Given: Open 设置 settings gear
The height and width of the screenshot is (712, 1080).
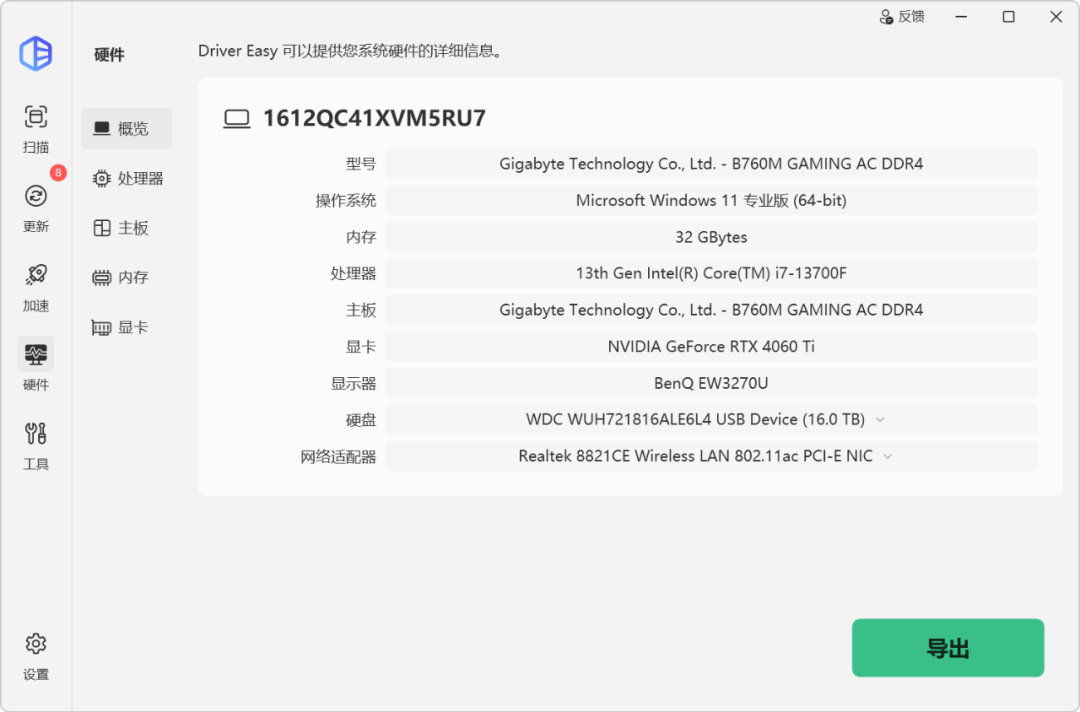Looking at the screenshot, I should [x=36, y=656].
